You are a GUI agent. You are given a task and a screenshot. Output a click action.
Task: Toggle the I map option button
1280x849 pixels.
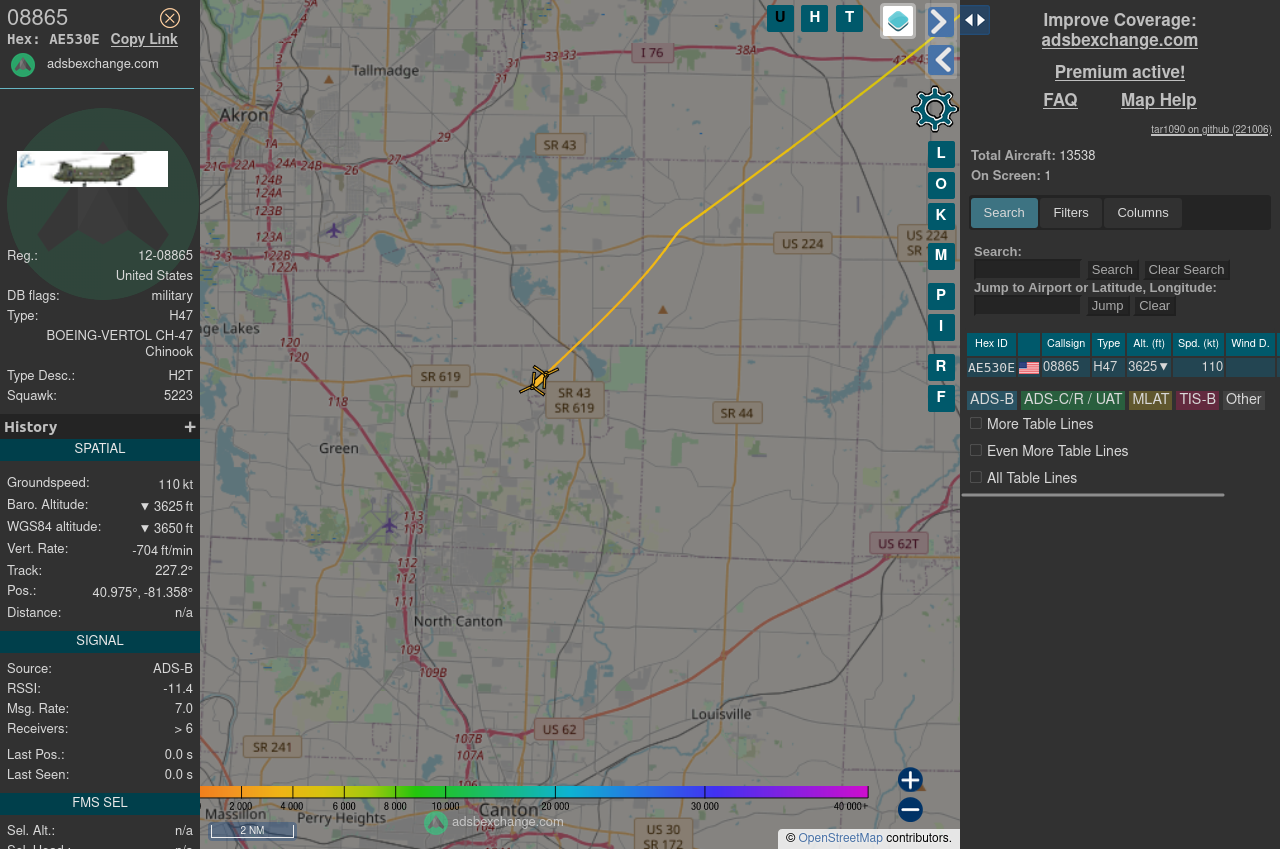[x=941, y=327]
